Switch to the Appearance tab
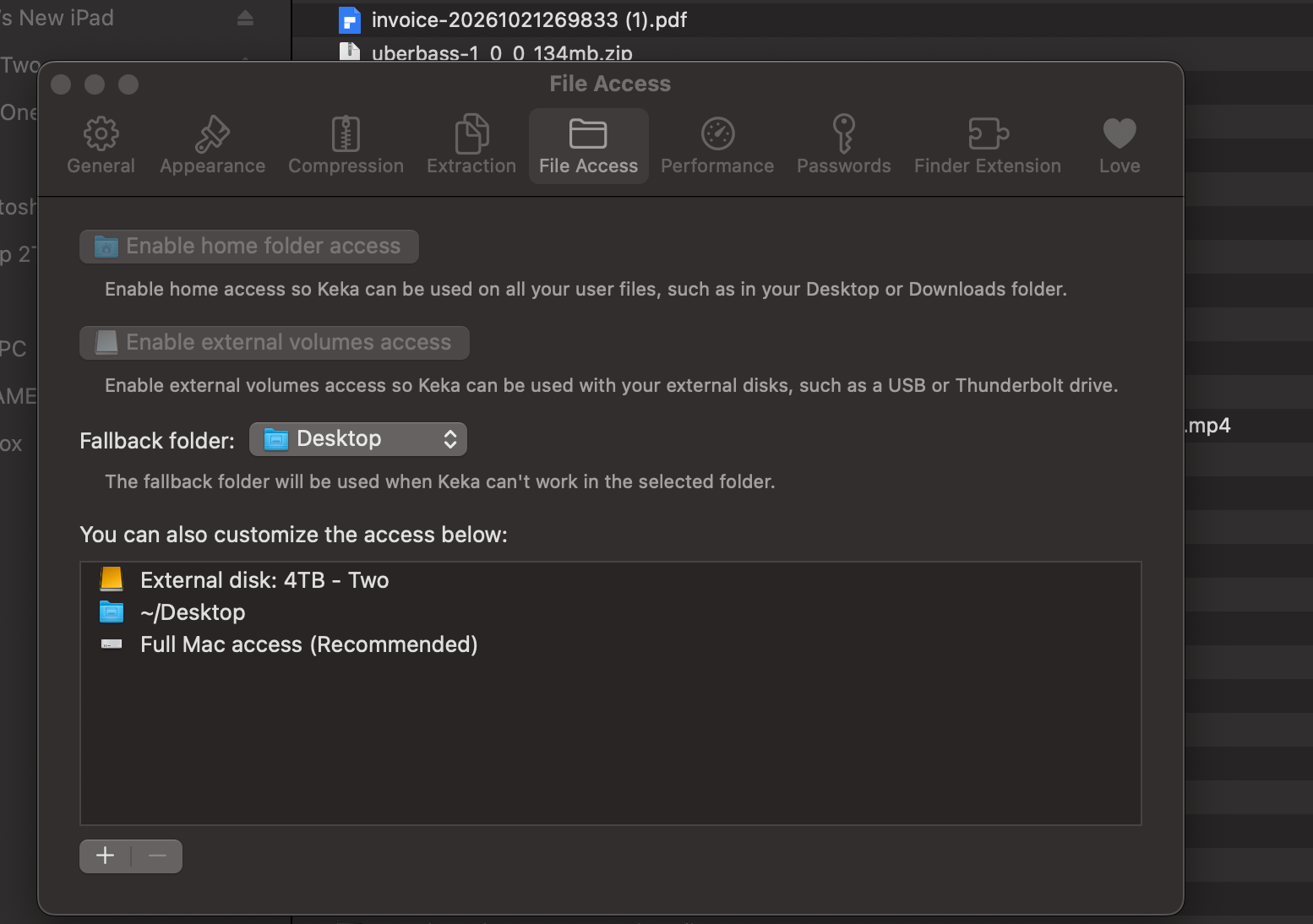Image resolution: width=1313 pixels, height=924 pixels. pyautogui.click(x=212, y=145)
